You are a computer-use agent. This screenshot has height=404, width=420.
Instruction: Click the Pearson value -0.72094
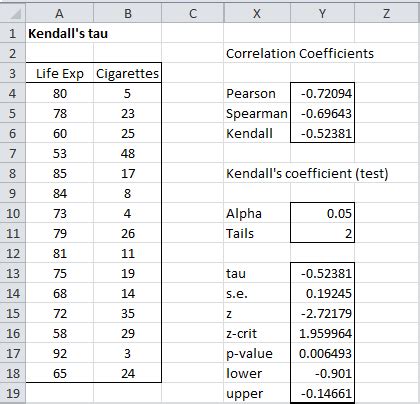tap(322, 93)
